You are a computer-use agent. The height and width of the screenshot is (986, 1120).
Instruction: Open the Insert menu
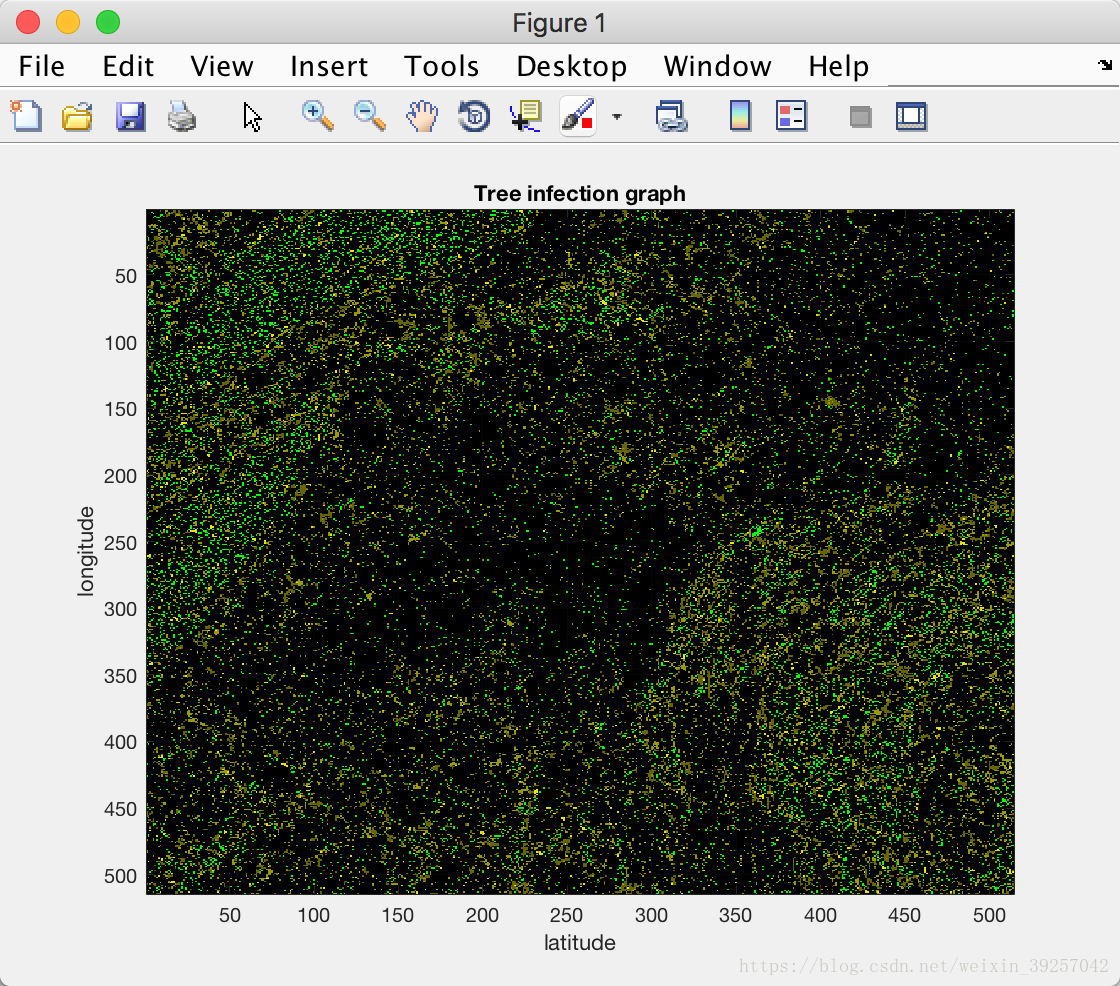pos(329,66)
